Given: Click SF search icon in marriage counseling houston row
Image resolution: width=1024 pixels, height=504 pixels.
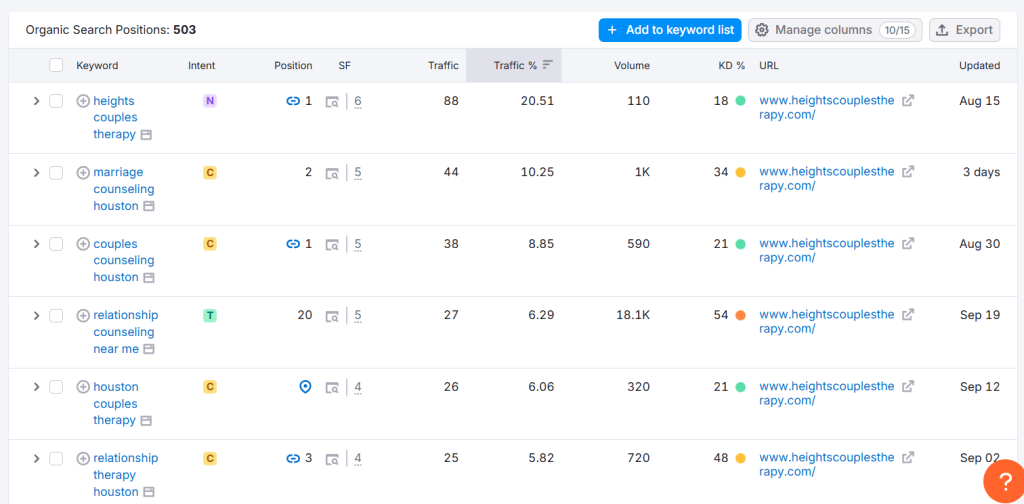Looking at the screenshot, I should 332,173.
